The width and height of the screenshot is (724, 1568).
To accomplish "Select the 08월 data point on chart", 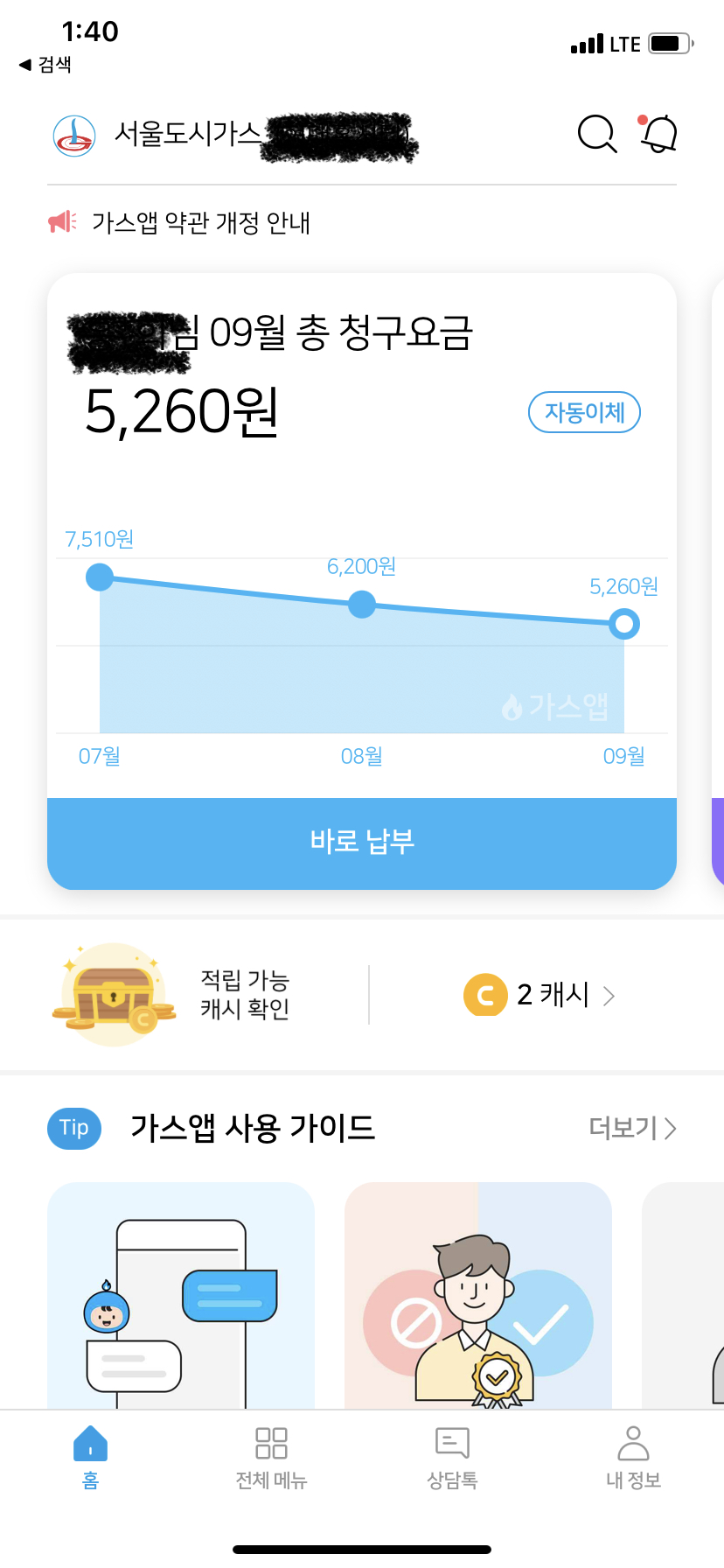I will tap(362, 604).
